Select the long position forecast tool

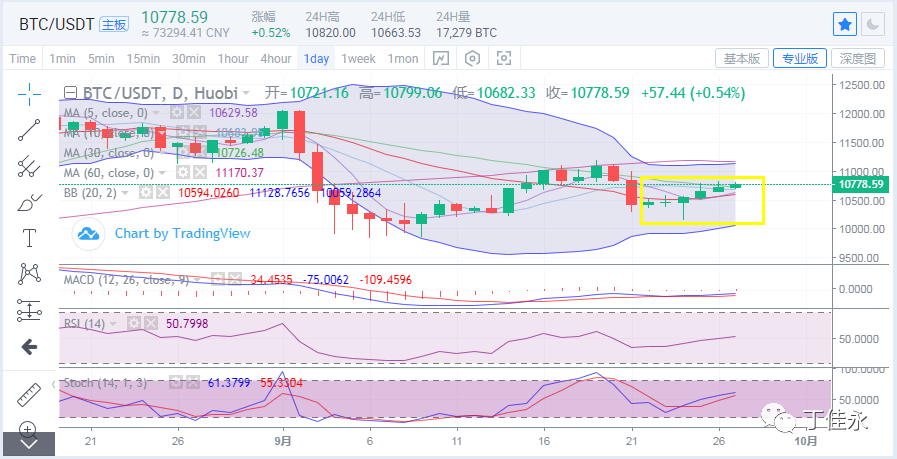click(29, 310)
